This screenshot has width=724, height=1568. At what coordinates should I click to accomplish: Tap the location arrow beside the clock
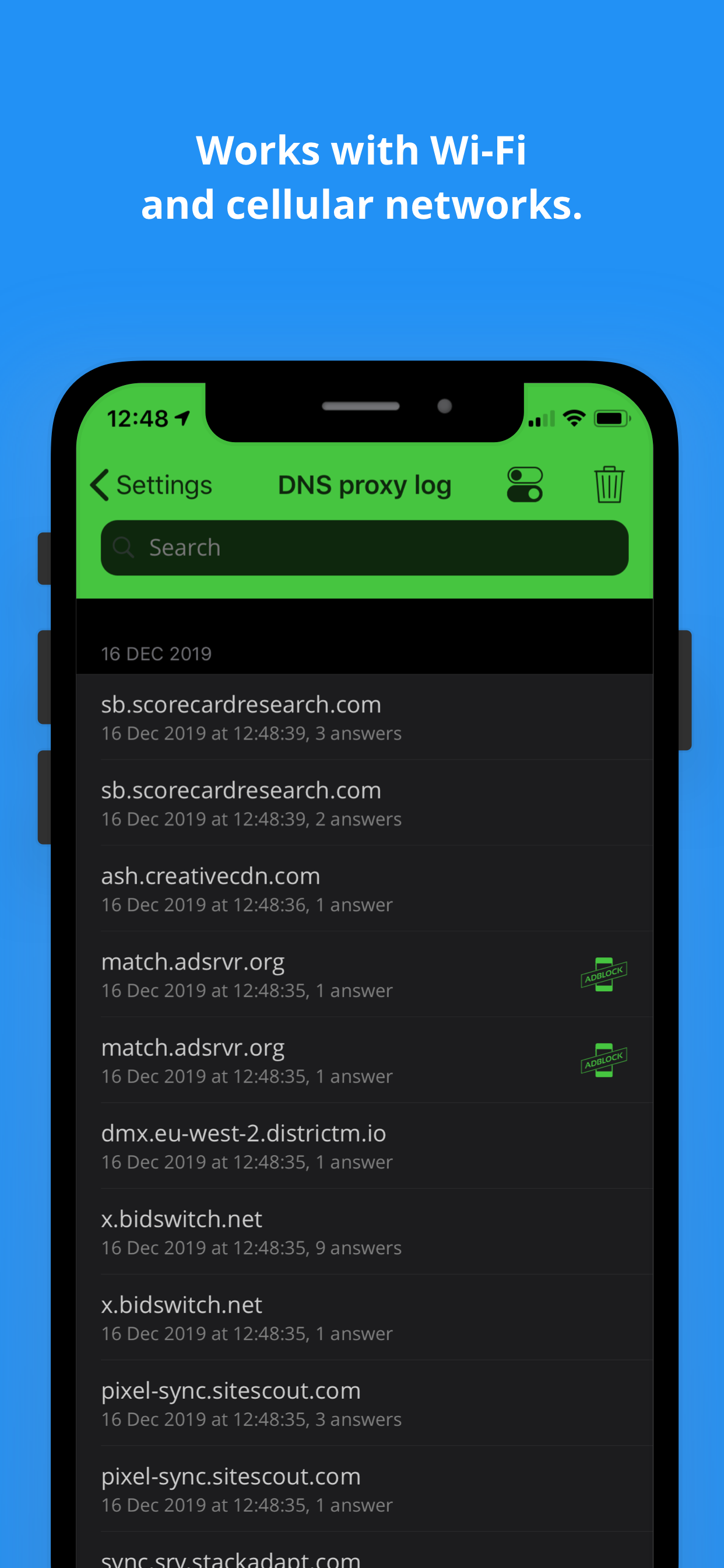click(x=182, y=418)
